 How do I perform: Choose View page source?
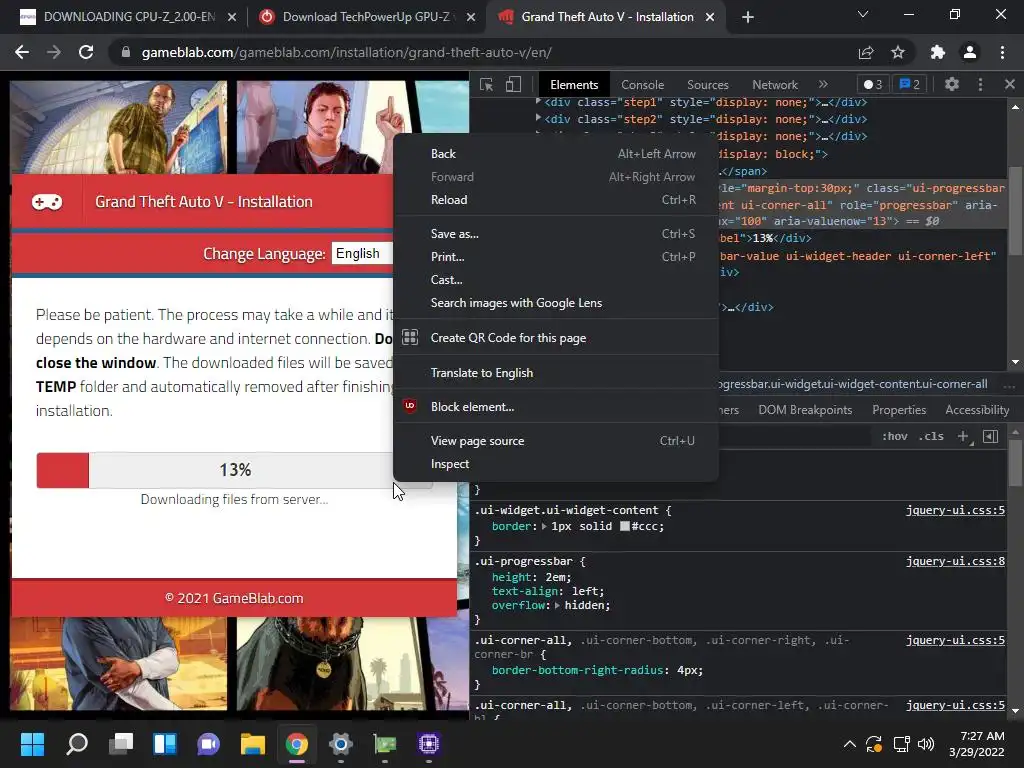point(556,441)
